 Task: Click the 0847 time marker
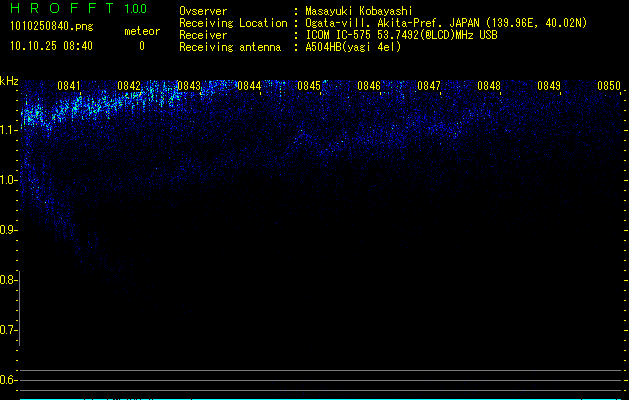pyautogui.click(x=429, y=85)
